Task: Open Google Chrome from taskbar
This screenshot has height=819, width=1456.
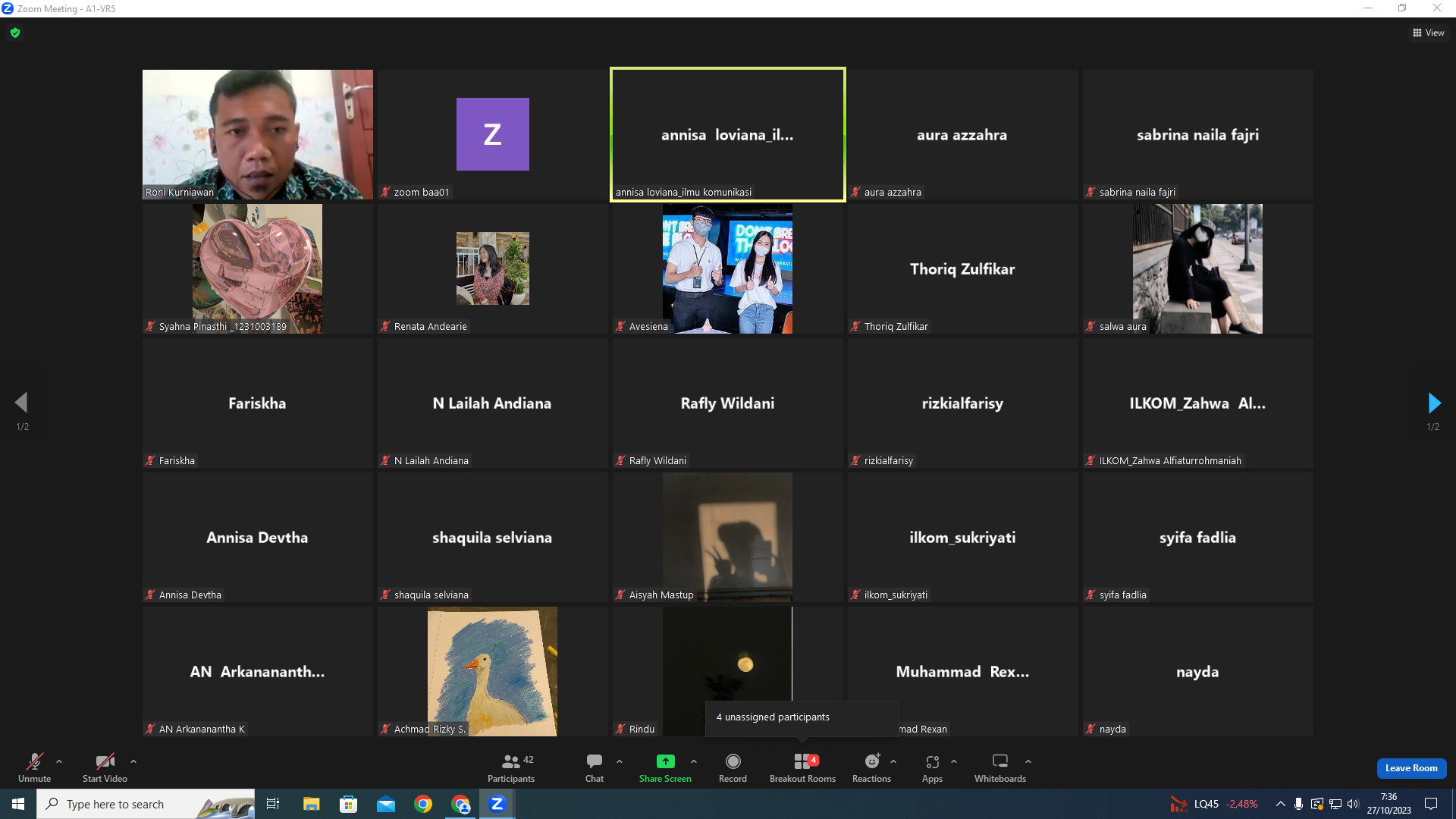Action: point(423,804)
